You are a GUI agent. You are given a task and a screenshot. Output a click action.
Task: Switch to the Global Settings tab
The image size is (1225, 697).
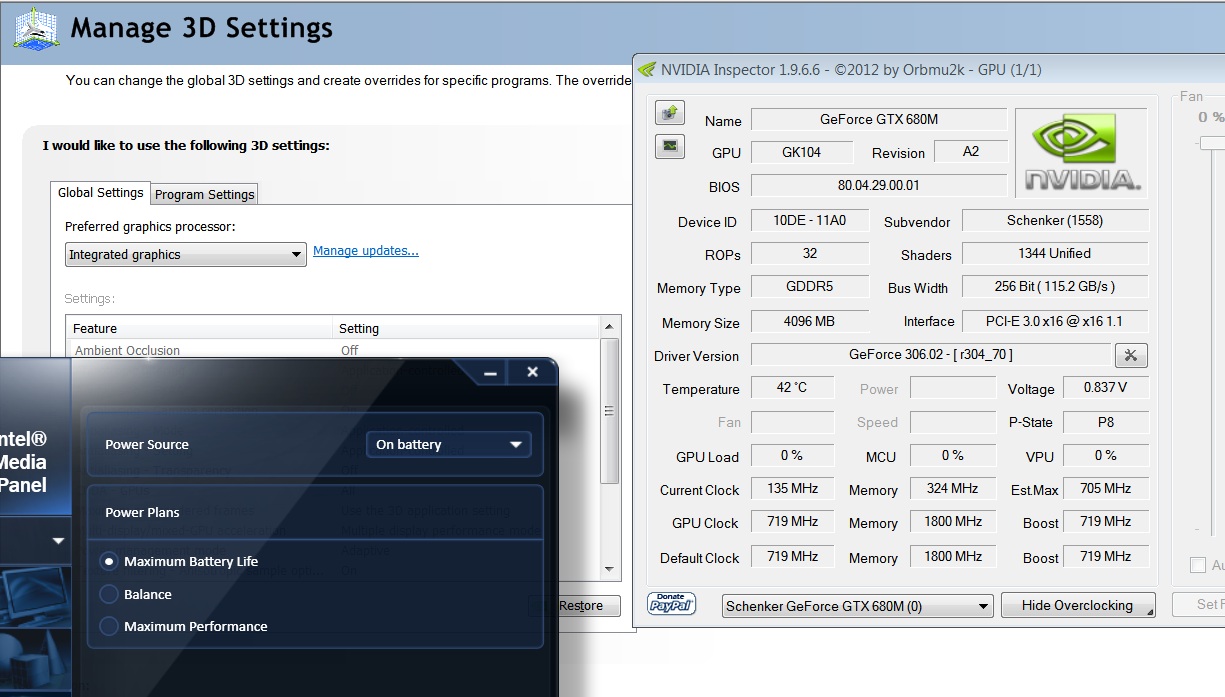pos(100,193)
